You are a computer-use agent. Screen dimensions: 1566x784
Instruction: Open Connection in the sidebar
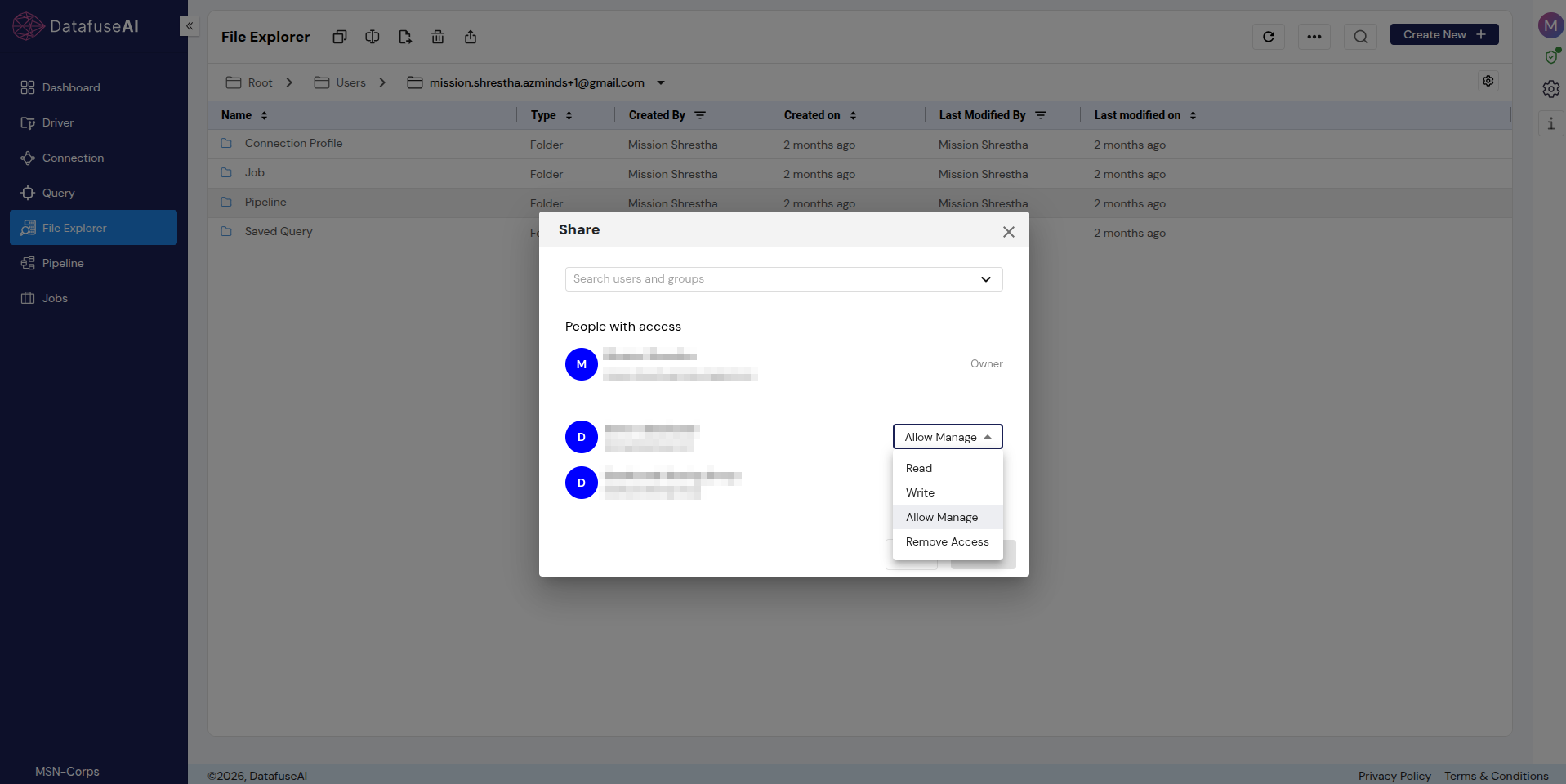(93, 158)
